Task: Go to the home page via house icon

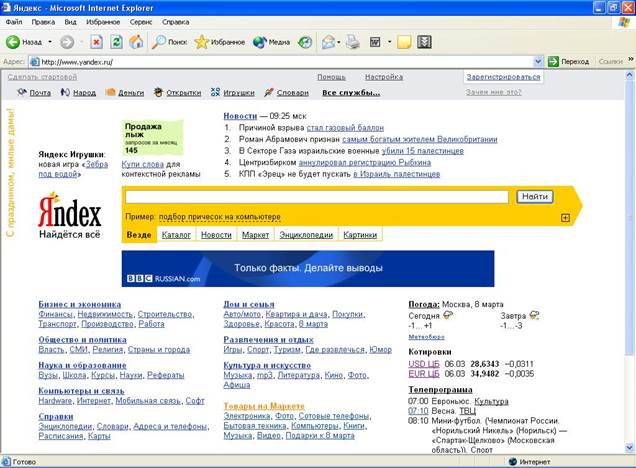Action: (135, 42)
